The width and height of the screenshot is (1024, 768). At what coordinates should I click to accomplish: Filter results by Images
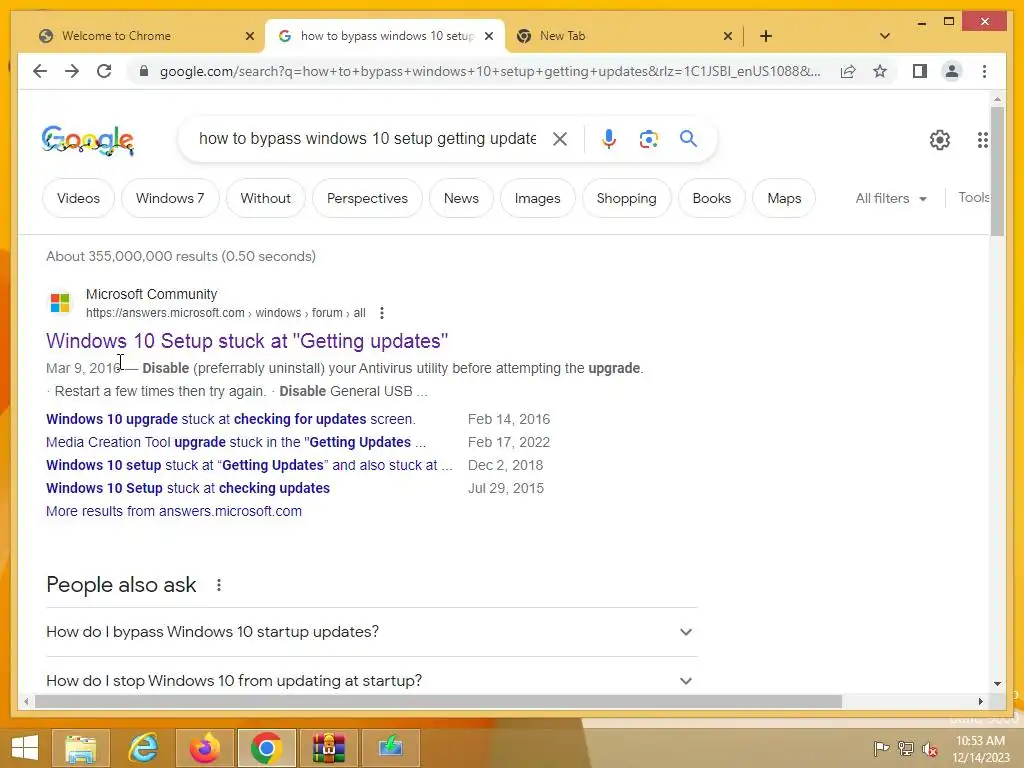click(537, 199)
